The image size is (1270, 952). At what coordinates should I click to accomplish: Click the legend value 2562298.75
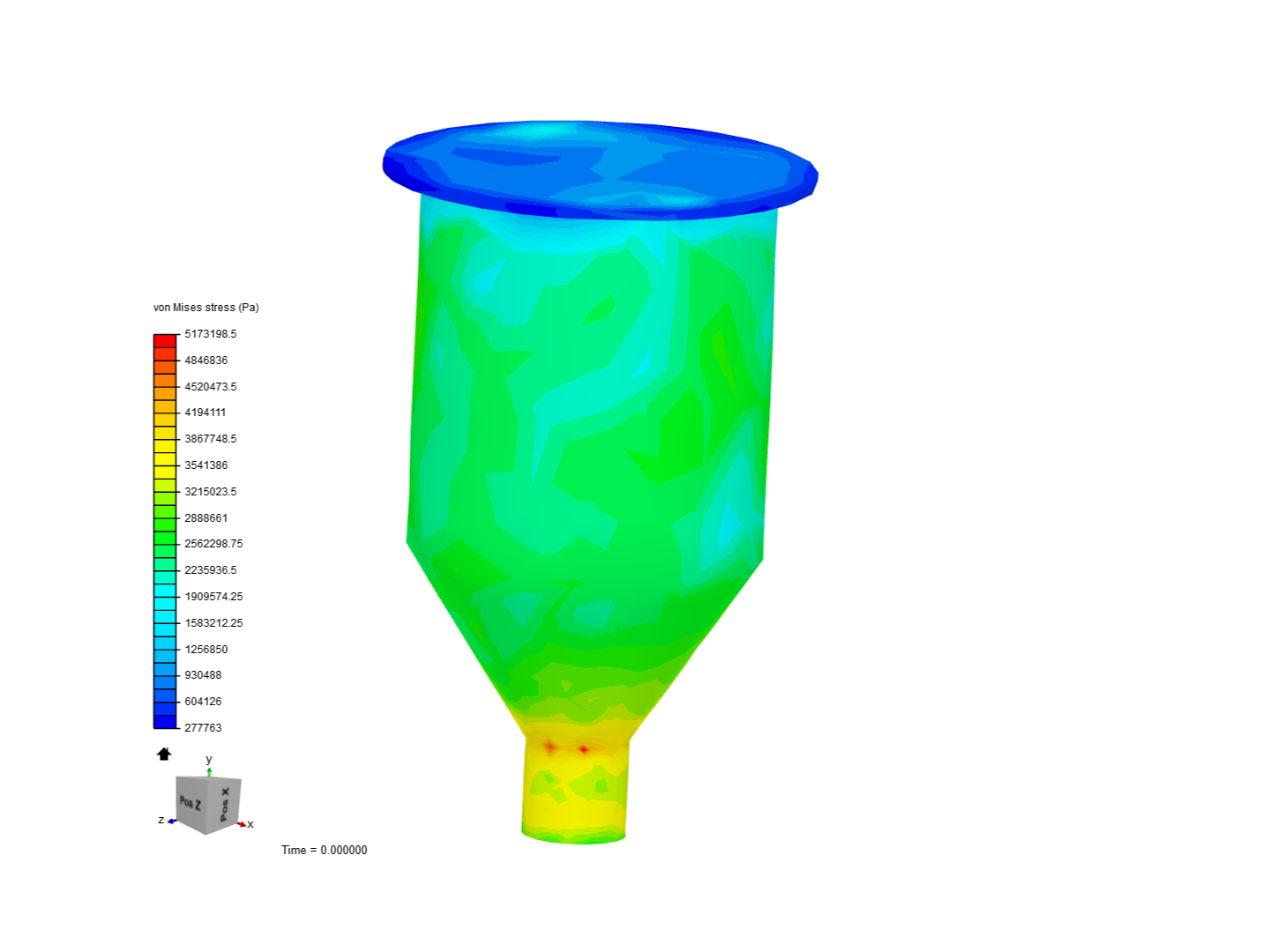pos(213,544)
